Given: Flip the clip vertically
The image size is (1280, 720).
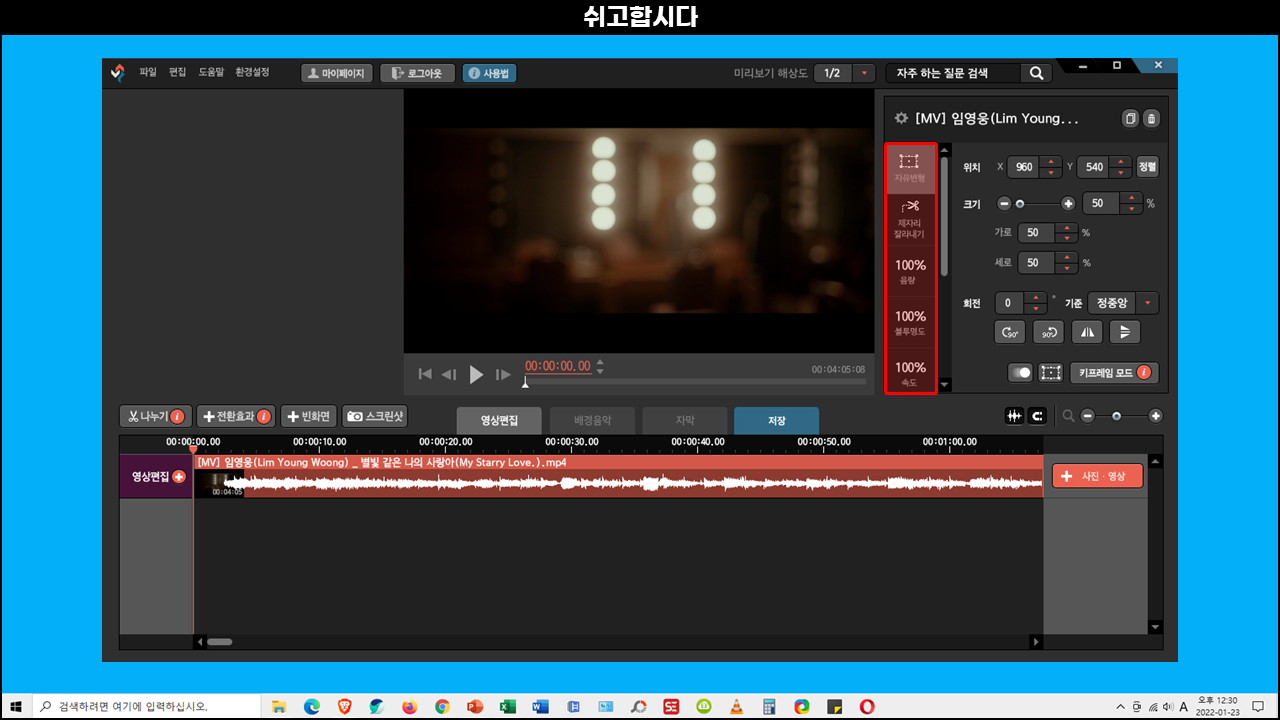Looking at the screenshot, I should [1125, 332].
